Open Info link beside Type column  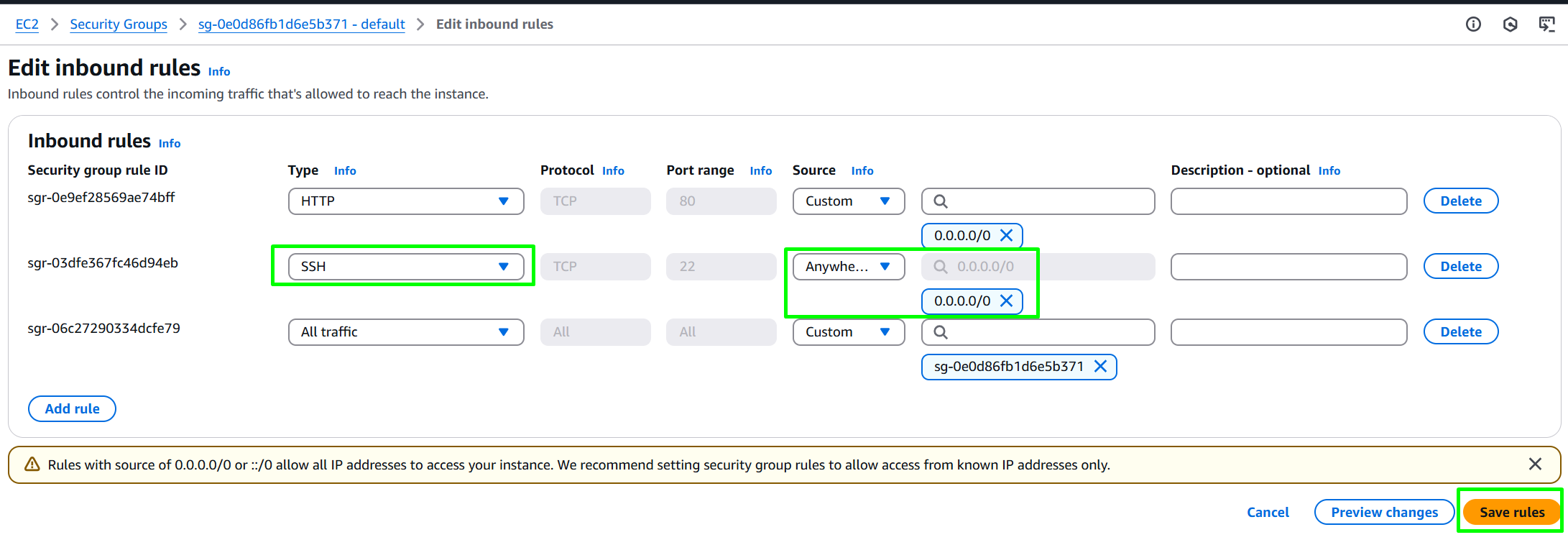[x=345, y=171]
